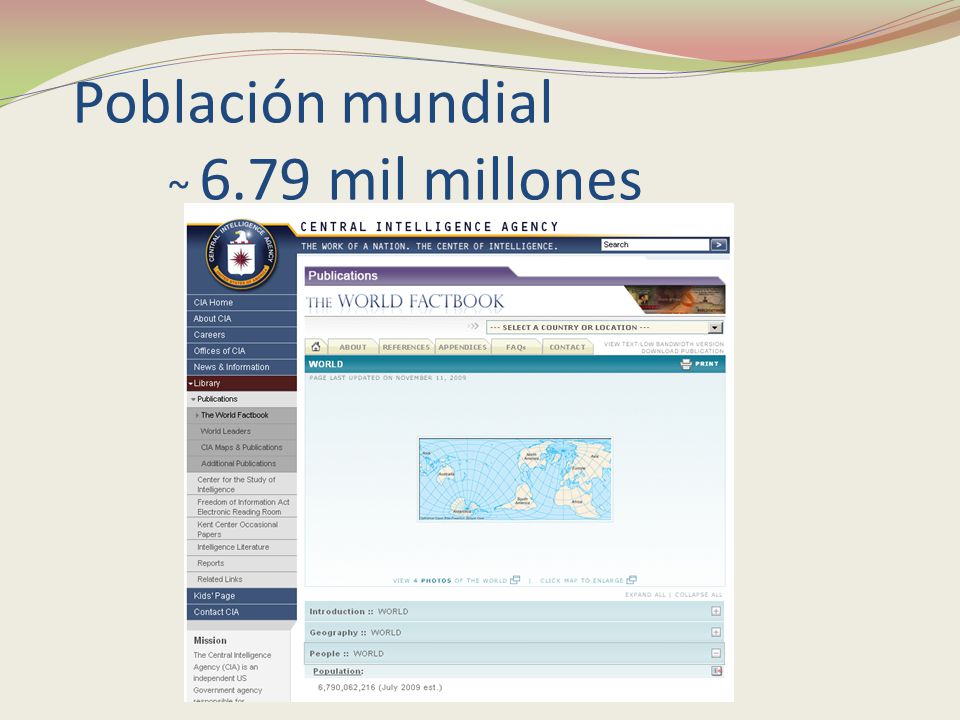Click the Publications header bar
The width and height of the screenshot is (960, 720).
[x=514, y=276]
